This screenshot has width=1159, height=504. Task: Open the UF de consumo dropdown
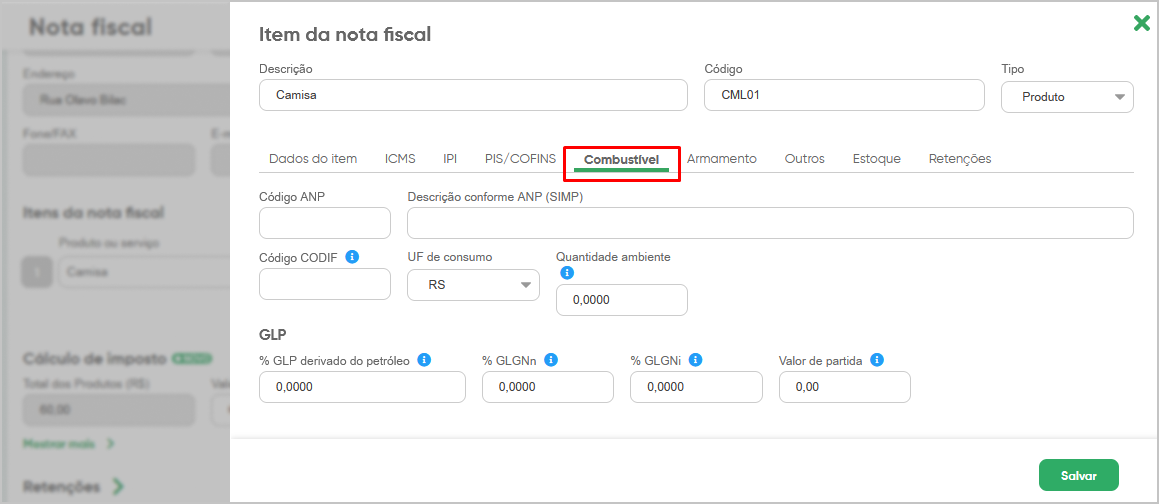(473, 285)
